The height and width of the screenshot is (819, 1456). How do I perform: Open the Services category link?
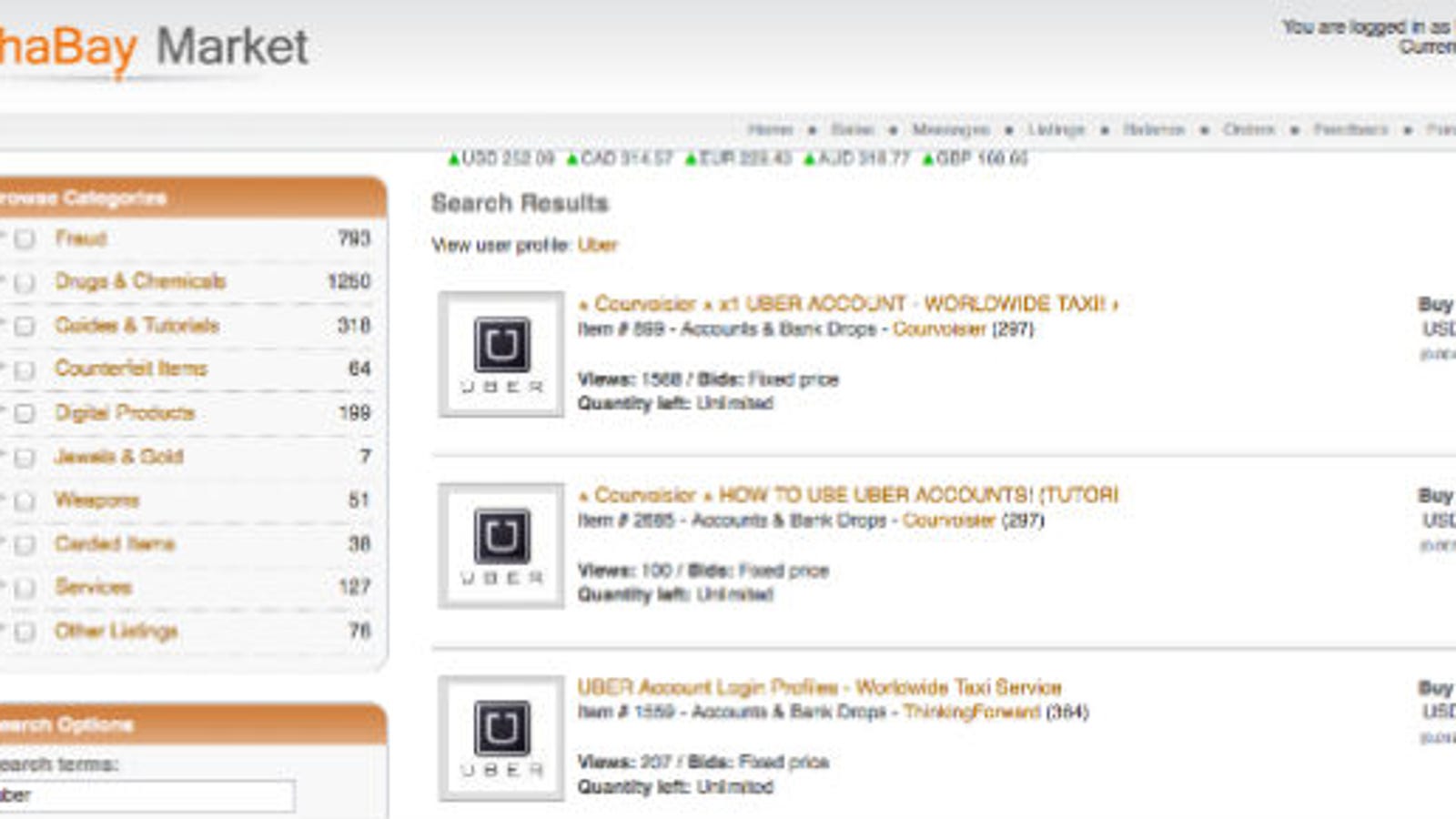pyautogui.click(x=93, y=587)
